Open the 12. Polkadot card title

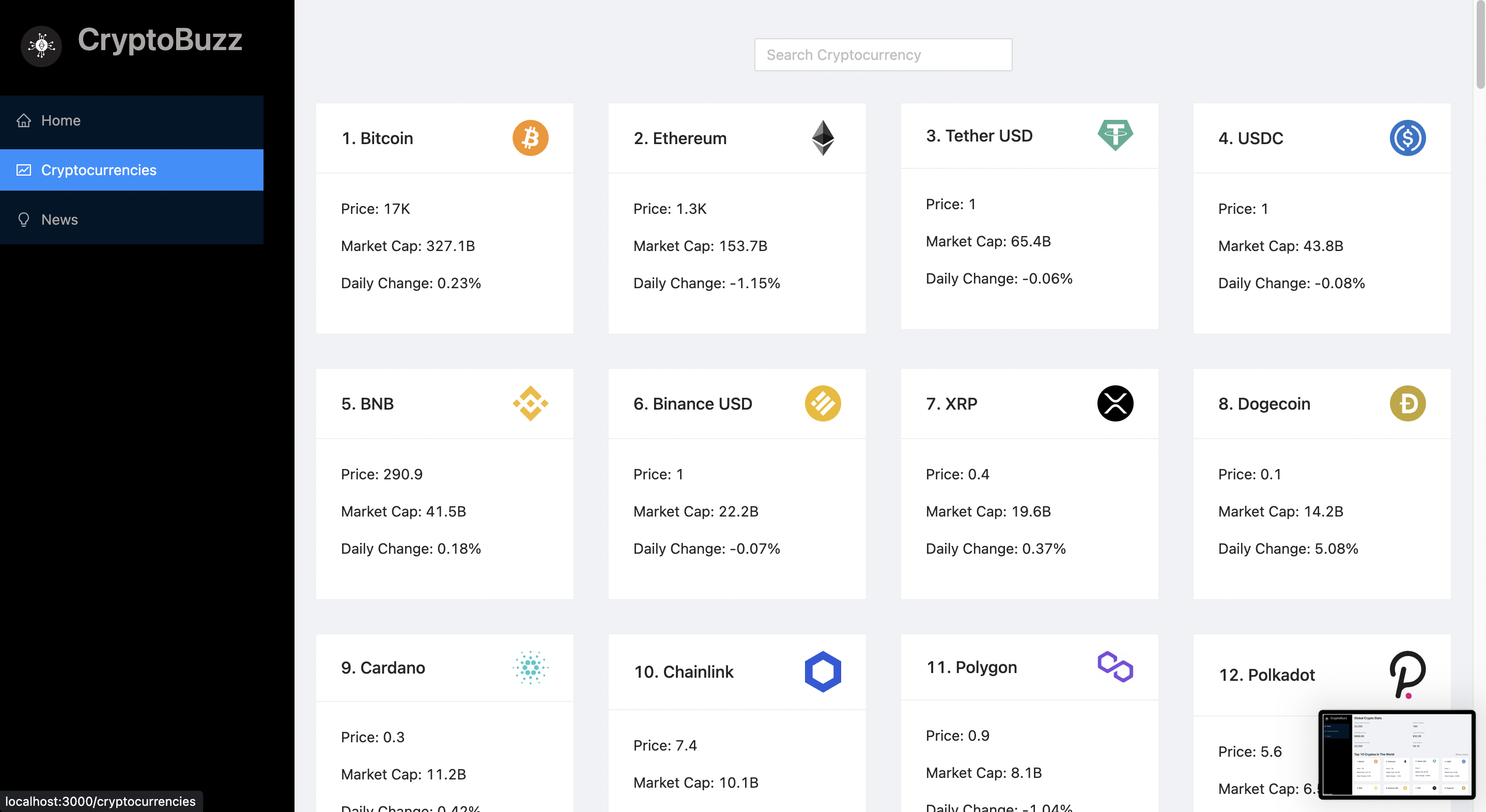[x=1267, y=675]
